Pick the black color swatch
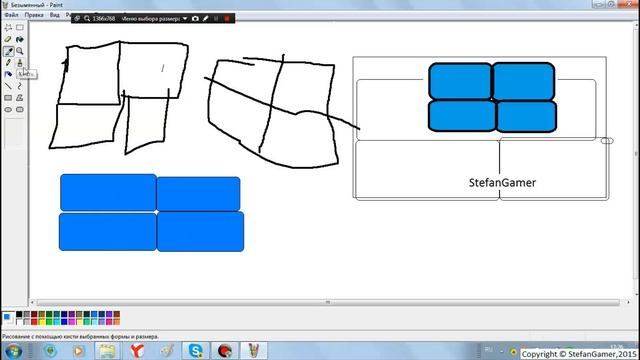Screen dimensions: 640x360 coord(19,314)
